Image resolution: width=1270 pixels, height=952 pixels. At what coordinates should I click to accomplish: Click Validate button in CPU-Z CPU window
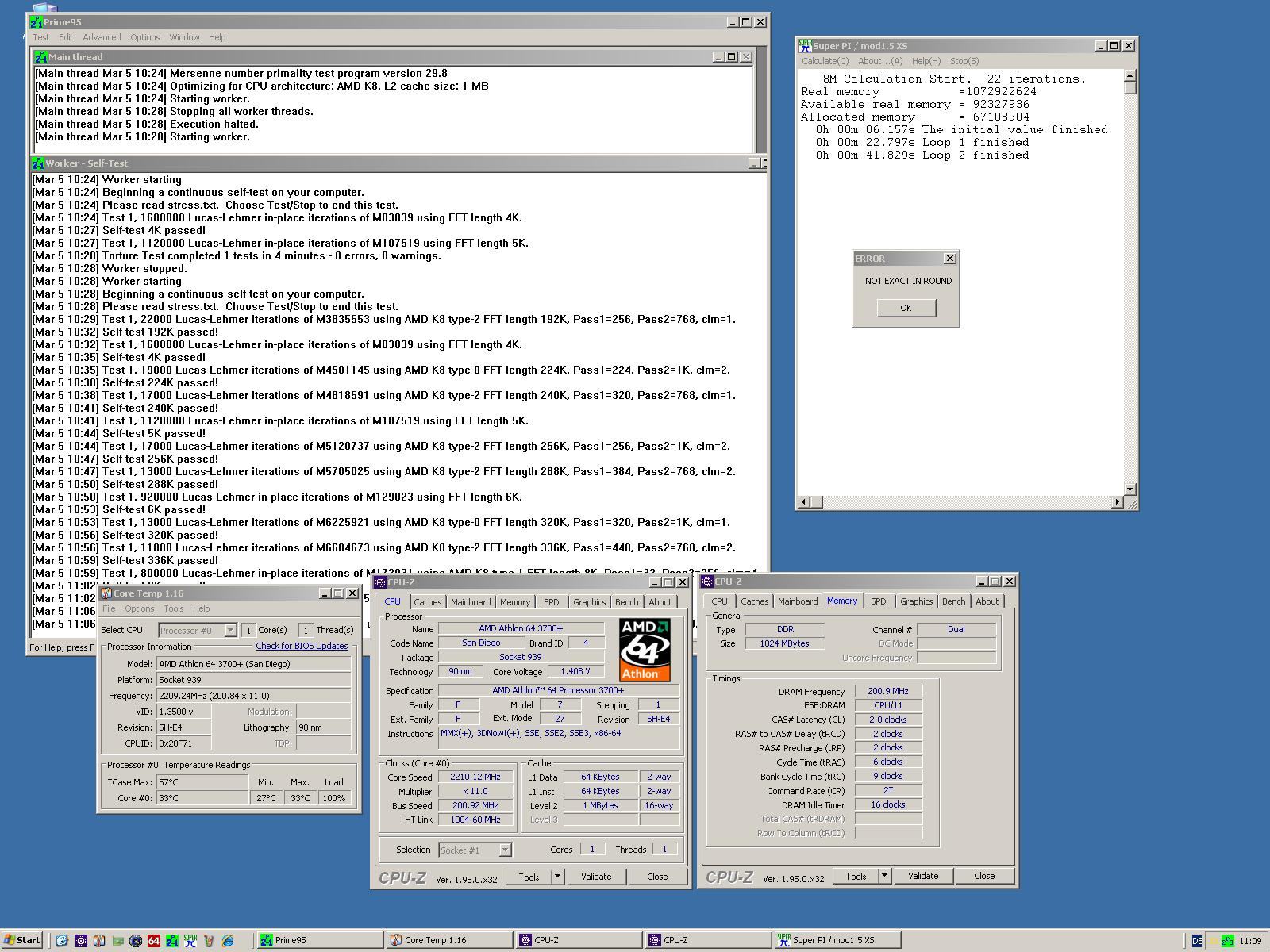point(595,877)
